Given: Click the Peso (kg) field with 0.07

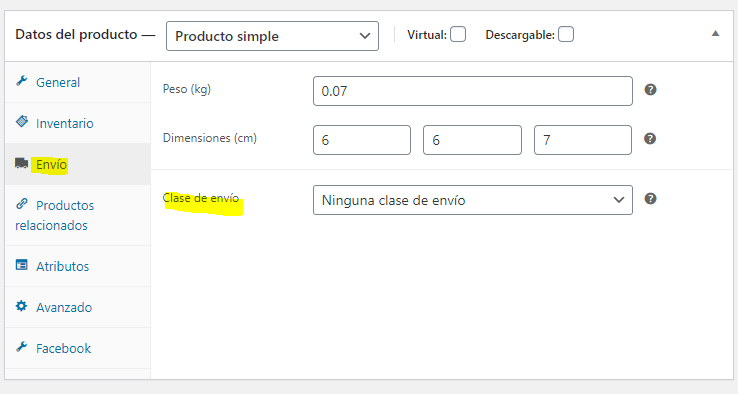Looking at the screenshot, I should tap(473, 91).
